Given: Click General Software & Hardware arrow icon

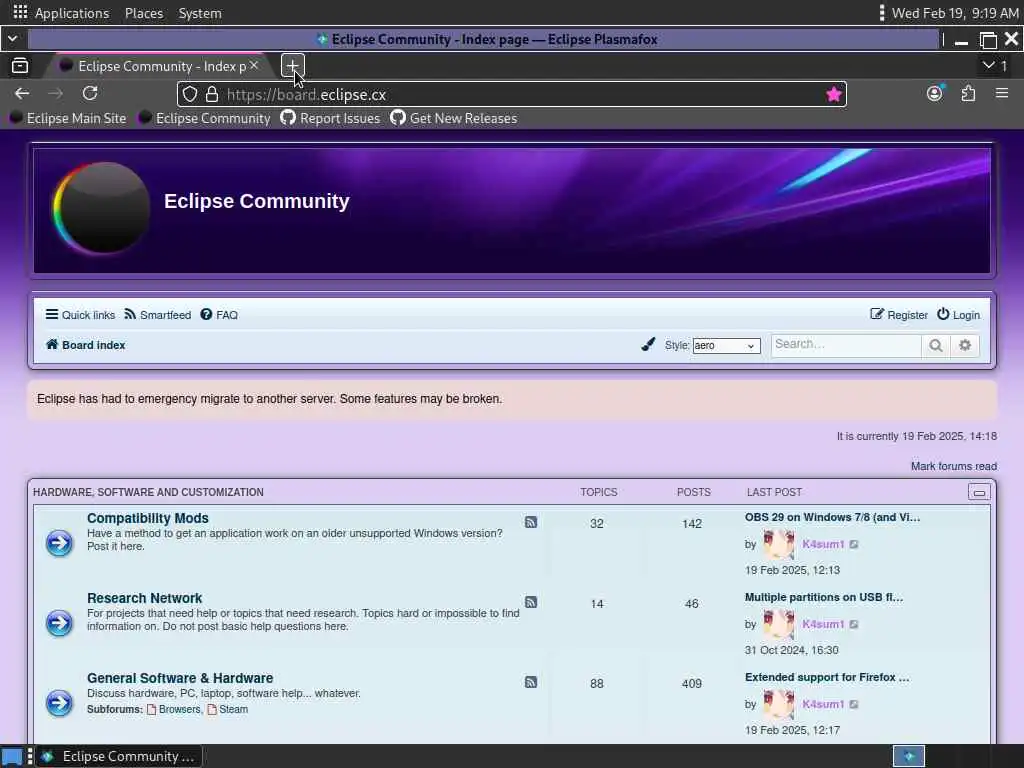Looking at the screenshot, I should click(x=59, y=703).
